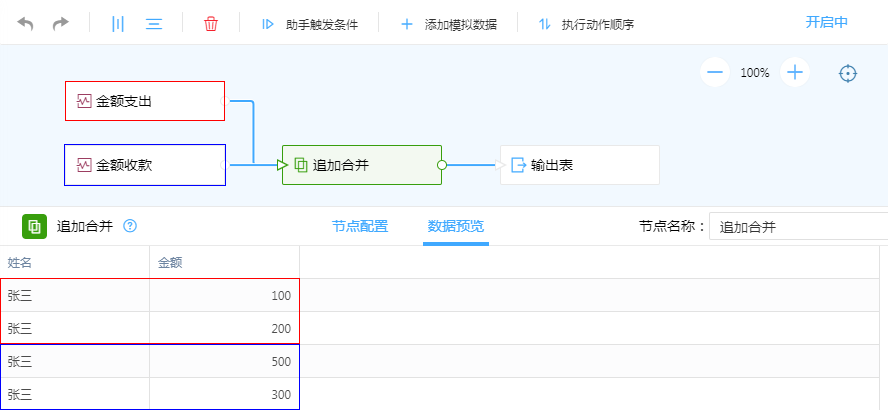Screen dimensions: 888x410
Task: Click 添加模拟数据 button
Action: [449, 24]
